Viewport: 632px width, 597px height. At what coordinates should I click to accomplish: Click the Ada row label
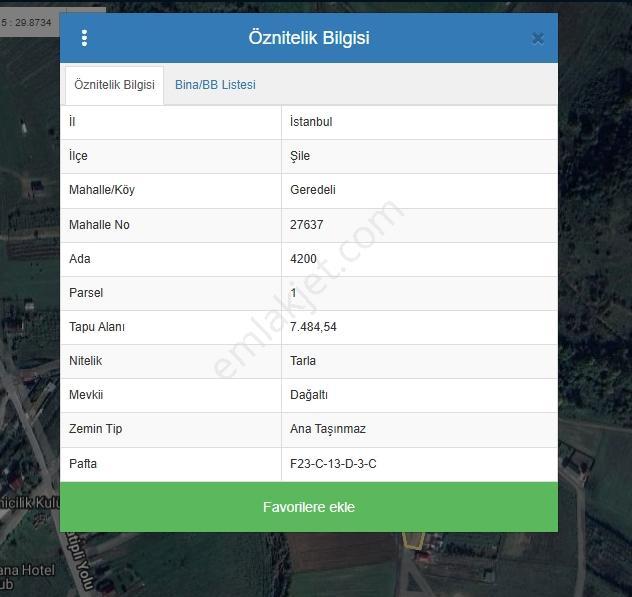pyautogui.click(x=79, y=259)
